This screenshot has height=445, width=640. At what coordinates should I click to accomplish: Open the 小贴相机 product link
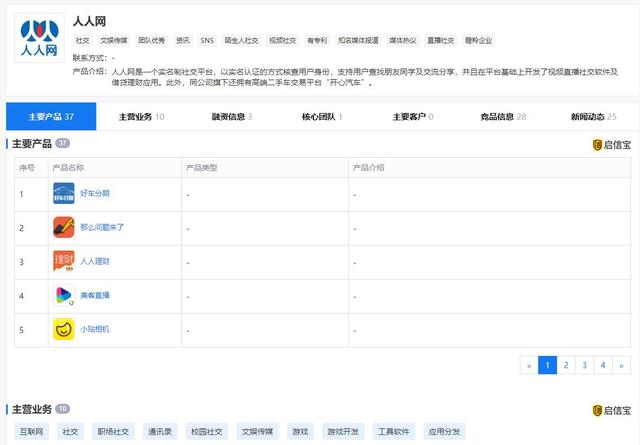click(95, 329)
